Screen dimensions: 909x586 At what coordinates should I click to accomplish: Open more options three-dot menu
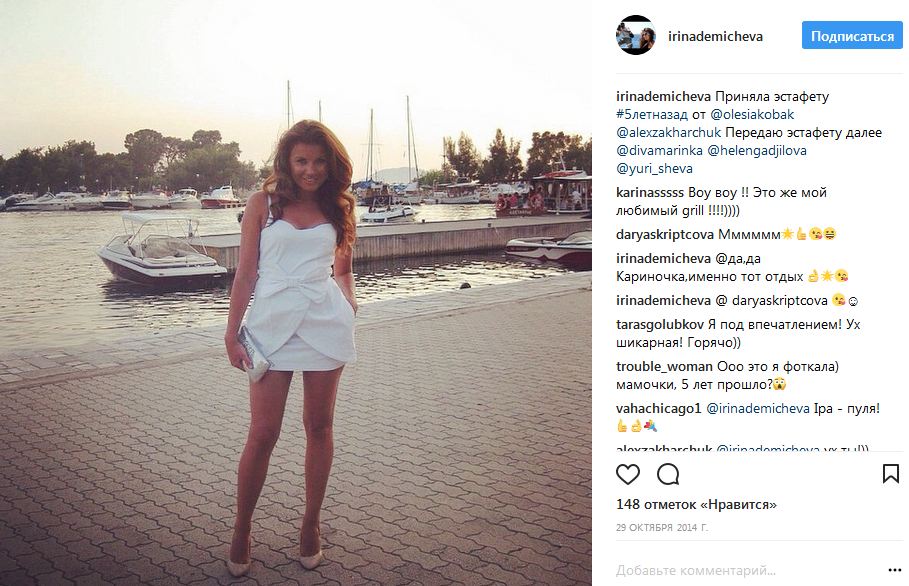click(x=895, y=571)
